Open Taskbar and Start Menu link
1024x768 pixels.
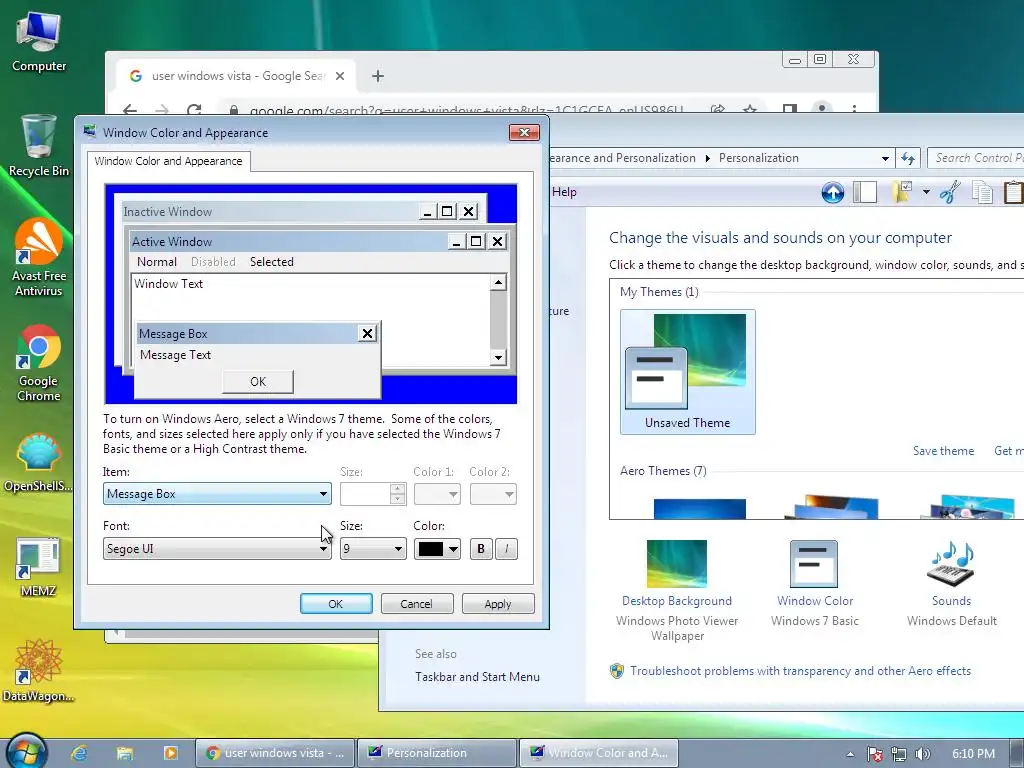click(x=477, y=677)
